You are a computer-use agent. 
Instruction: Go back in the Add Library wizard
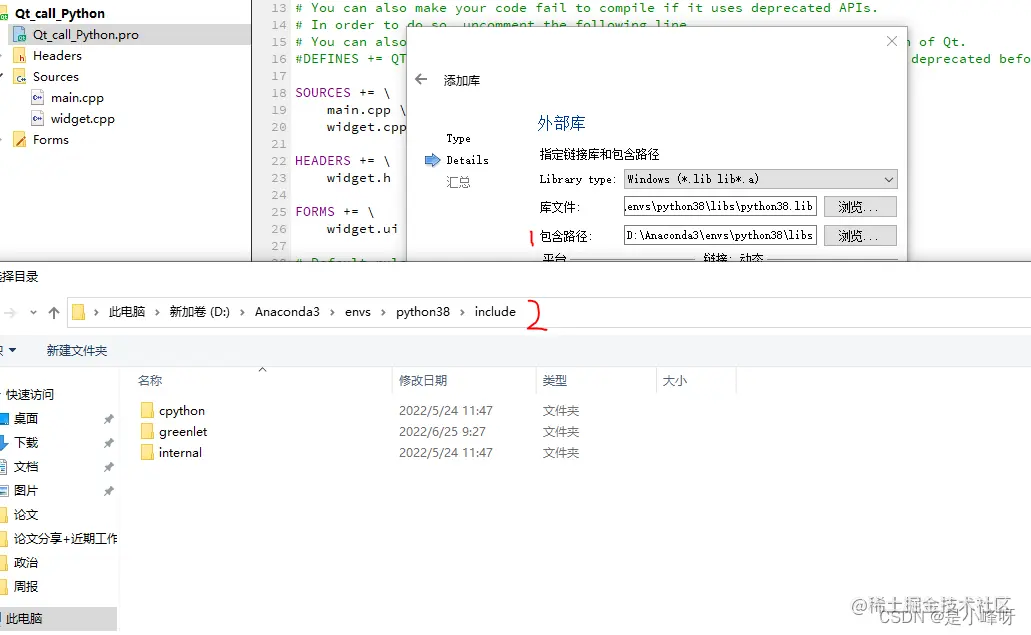421,80
